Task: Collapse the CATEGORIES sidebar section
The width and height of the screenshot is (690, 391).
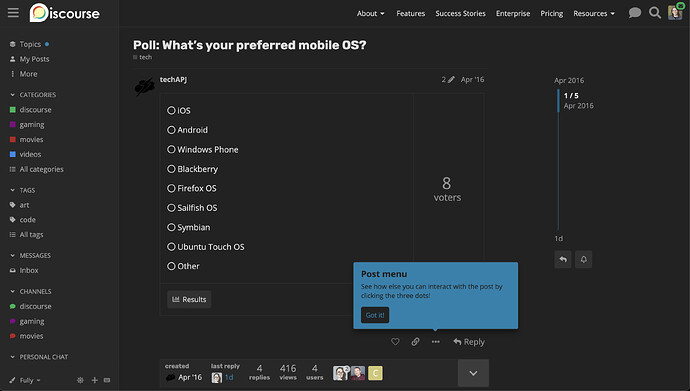Action: 33,95
